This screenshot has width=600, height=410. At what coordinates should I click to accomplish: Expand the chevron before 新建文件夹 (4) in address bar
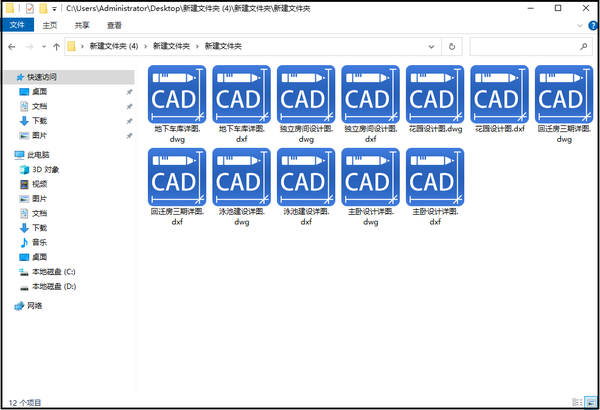point(82,47)
